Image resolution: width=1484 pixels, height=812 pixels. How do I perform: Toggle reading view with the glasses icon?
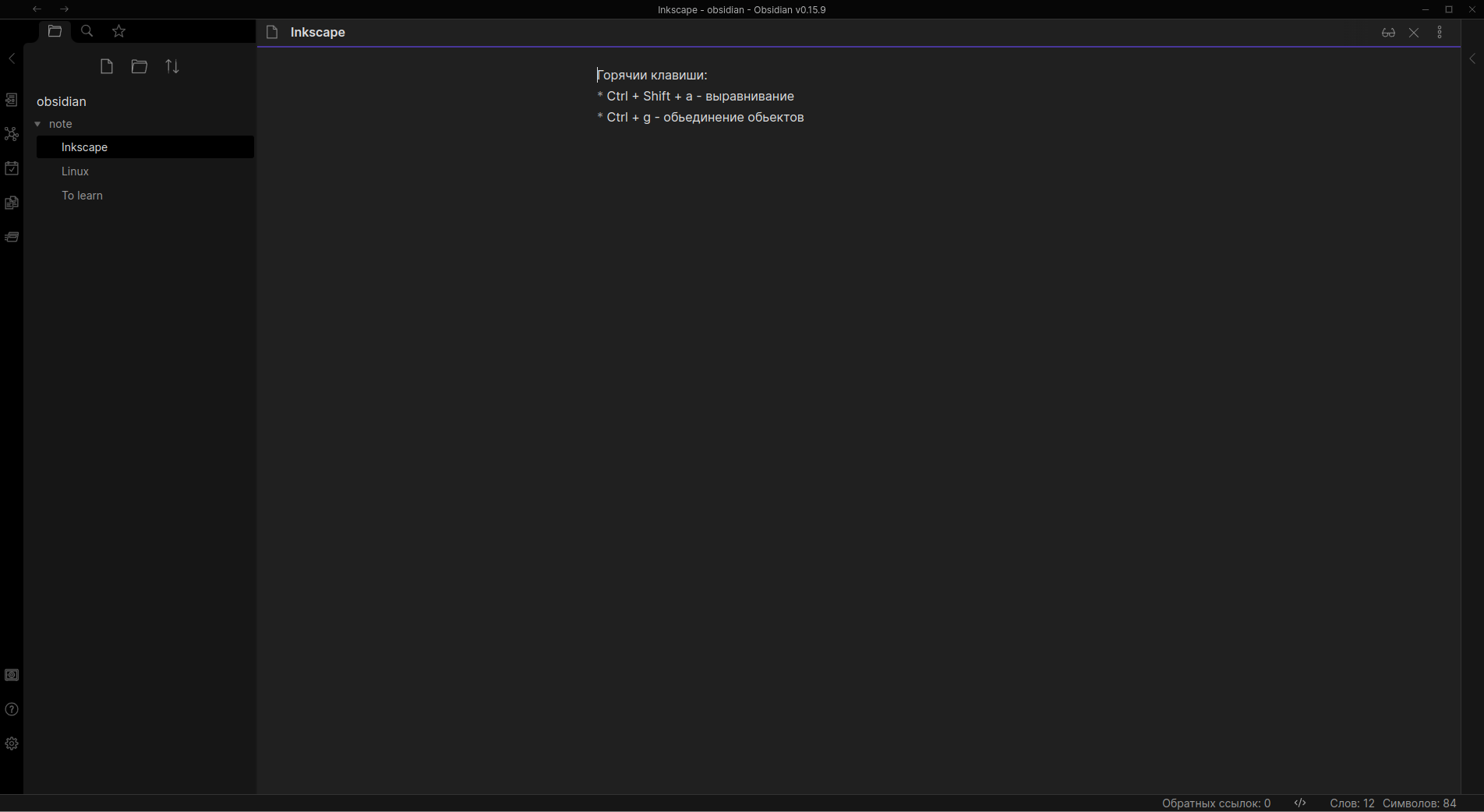(1388, 33)
